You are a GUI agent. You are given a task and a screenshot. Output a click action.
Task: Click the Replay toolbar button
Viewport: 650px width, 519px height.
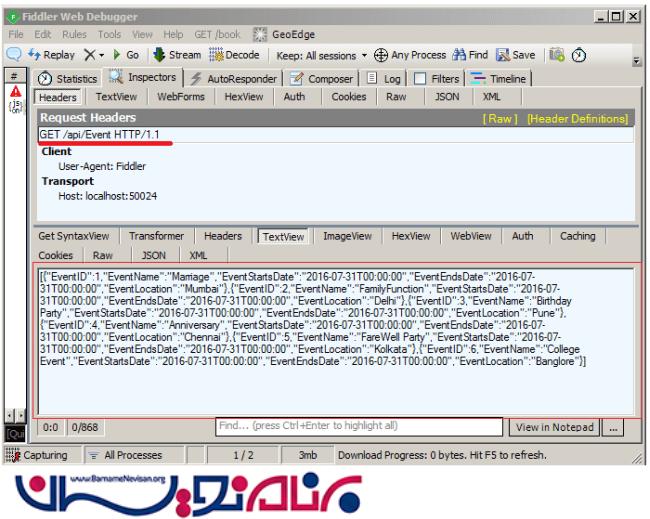(52, 55)
